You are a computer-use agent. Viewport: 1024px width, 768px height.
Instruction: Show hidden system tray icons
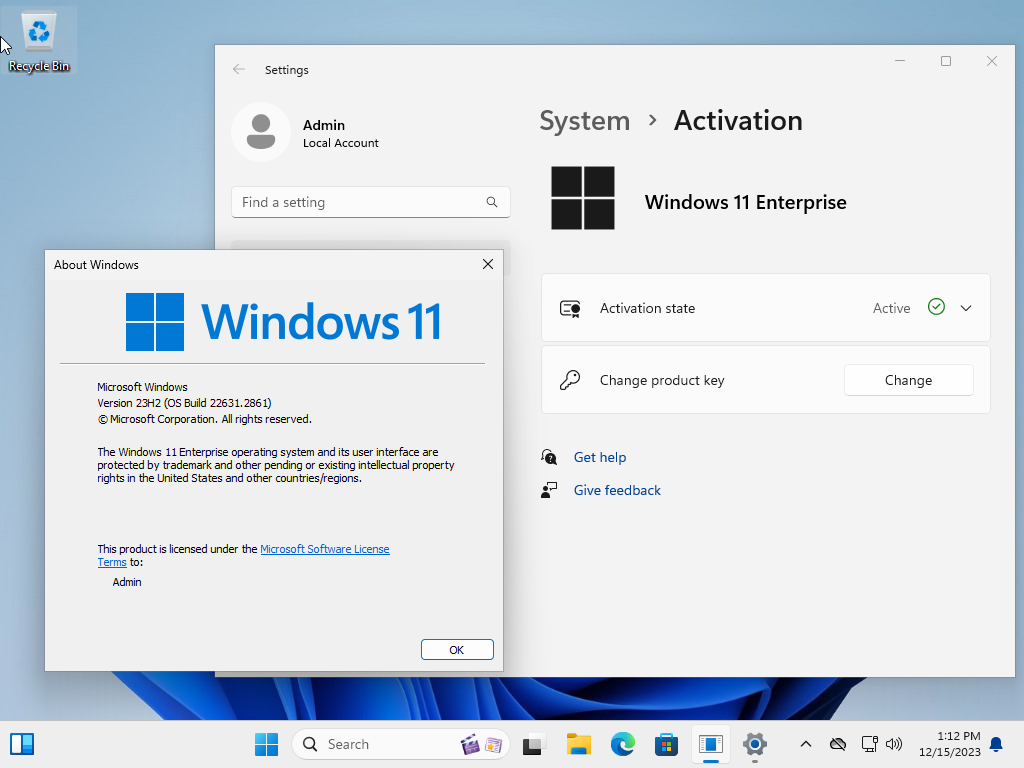click(806, 744)
